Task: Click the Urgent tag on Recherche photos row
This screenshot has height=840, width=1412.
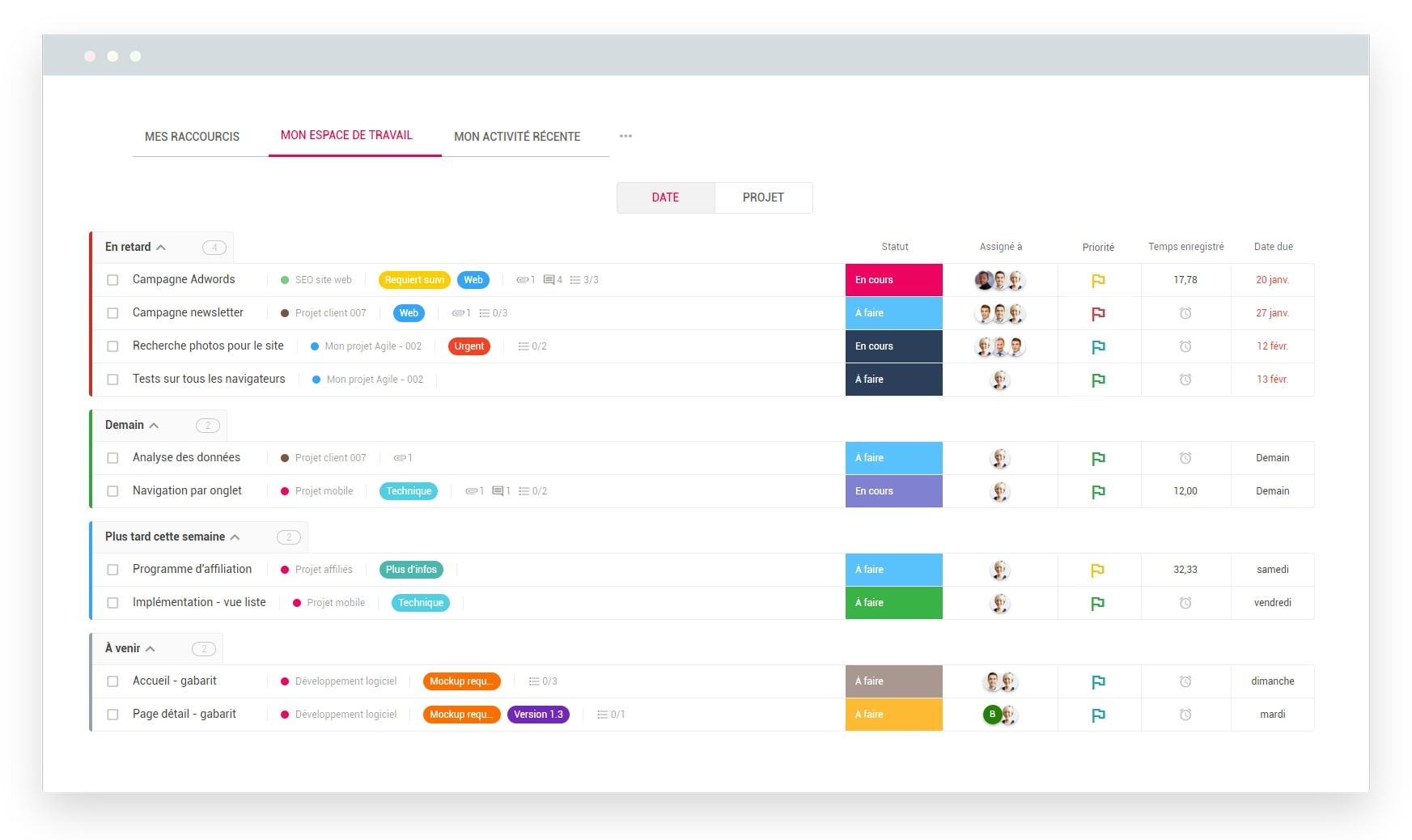Action: click(469, 346)
